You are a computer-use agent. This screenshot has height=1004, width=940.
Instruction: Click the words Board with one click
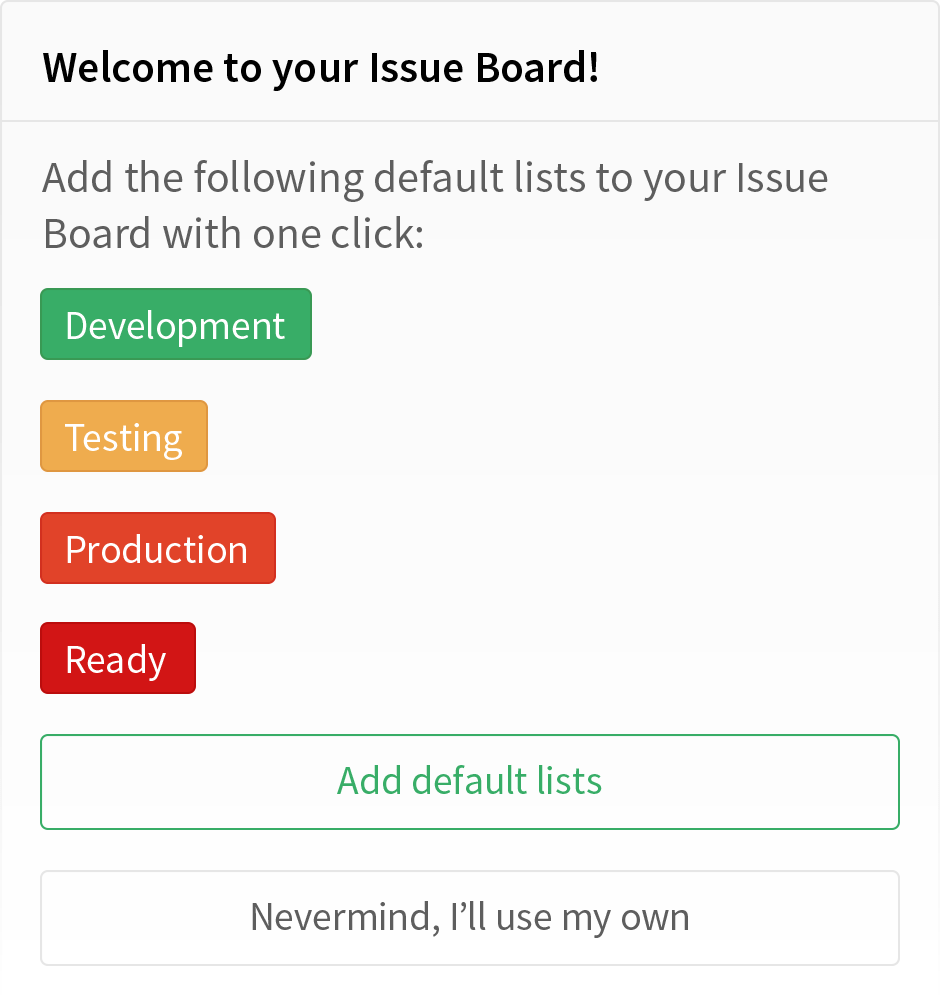(x=233, y=234)
